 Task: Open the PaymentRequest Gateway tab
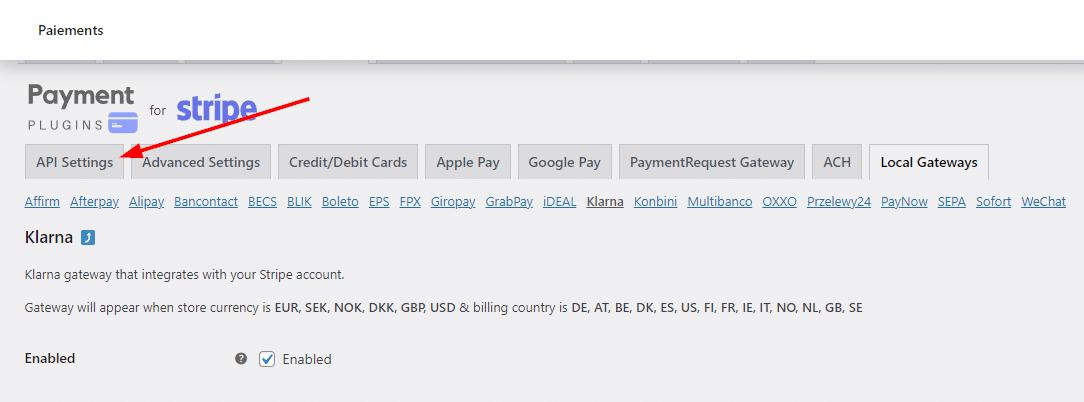(712, 163)
